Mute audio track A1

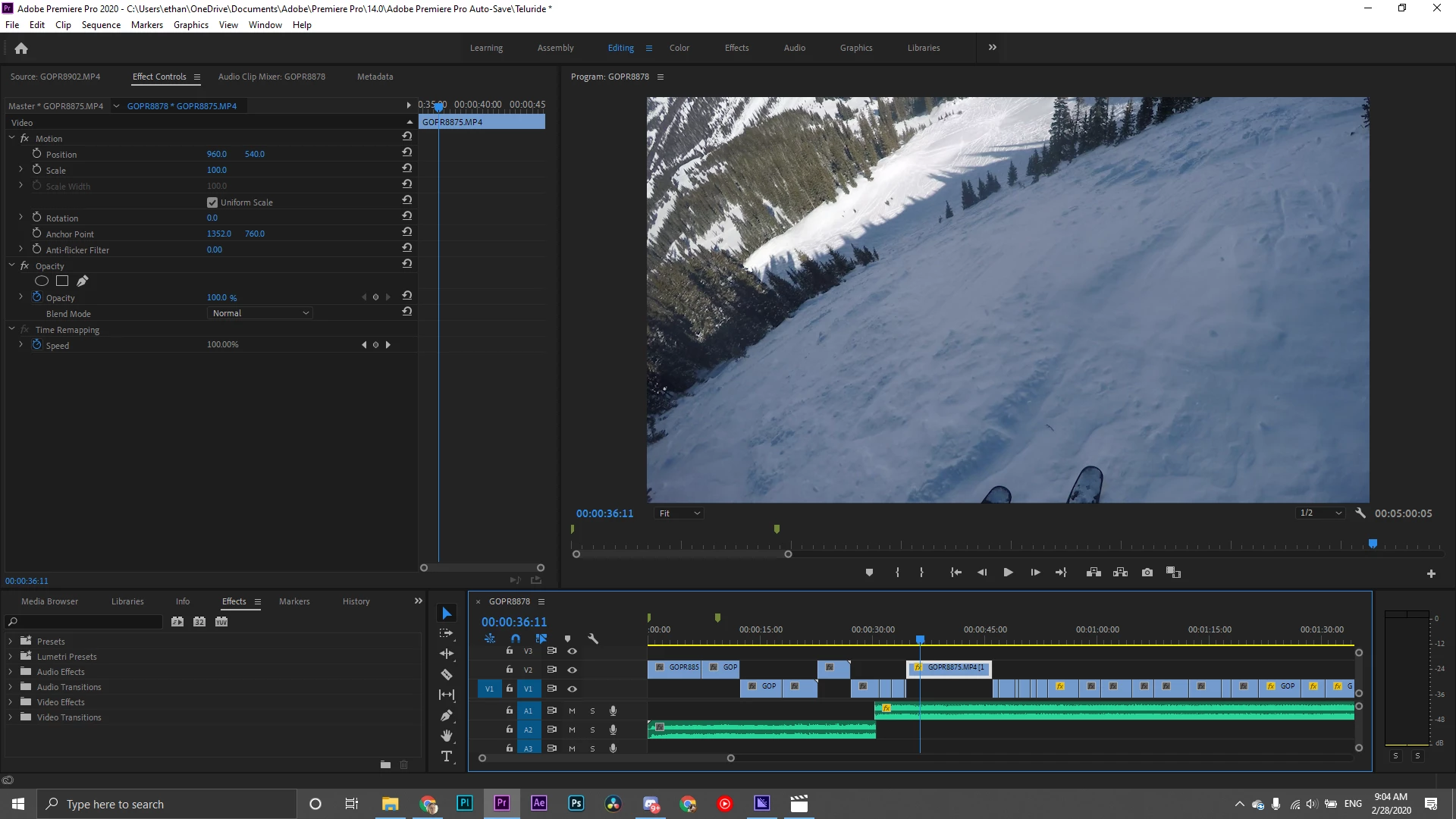(572, 711)
